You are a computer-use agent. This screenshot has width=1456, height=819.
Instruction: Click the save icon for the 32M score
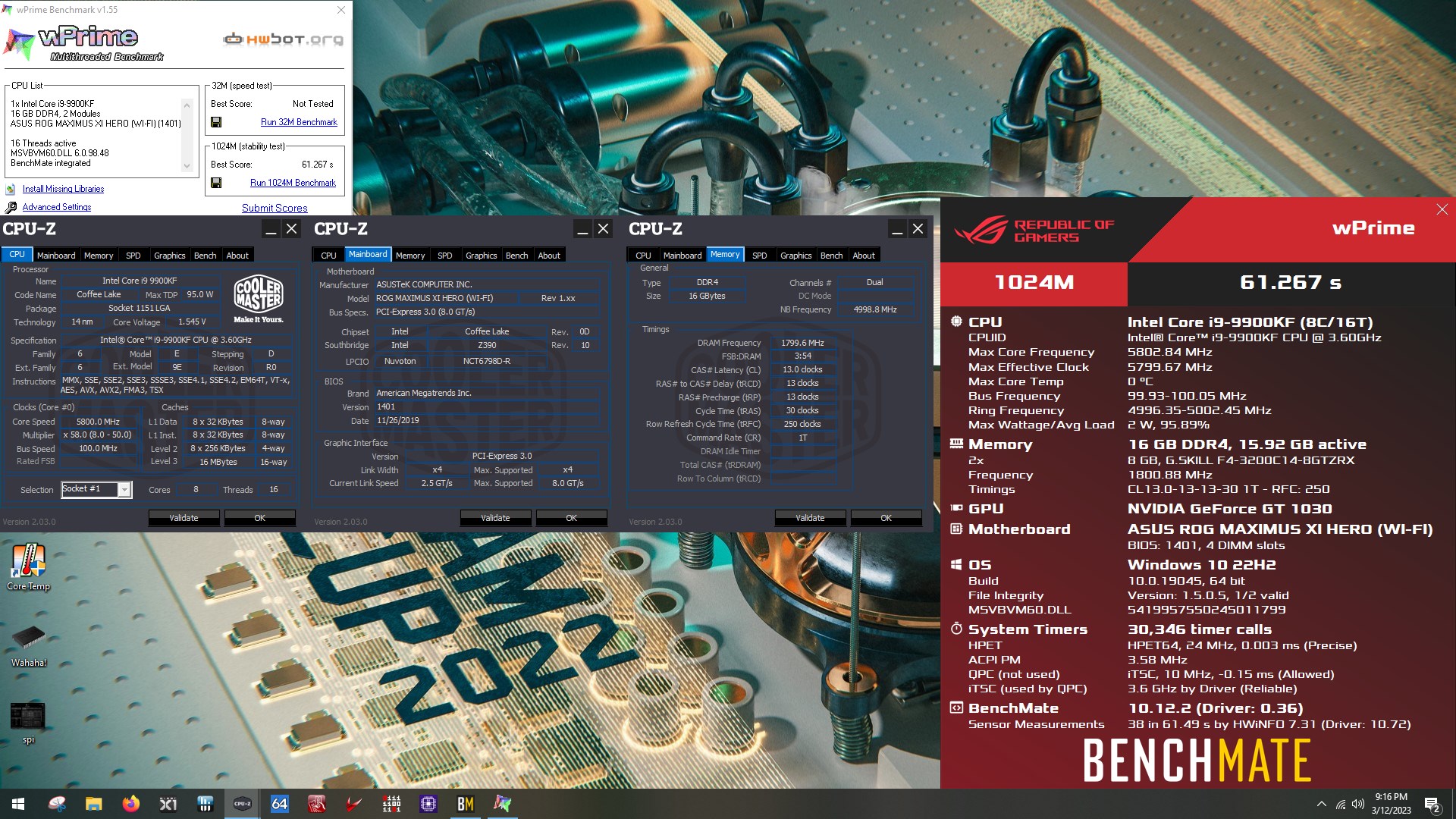(216, 122)
